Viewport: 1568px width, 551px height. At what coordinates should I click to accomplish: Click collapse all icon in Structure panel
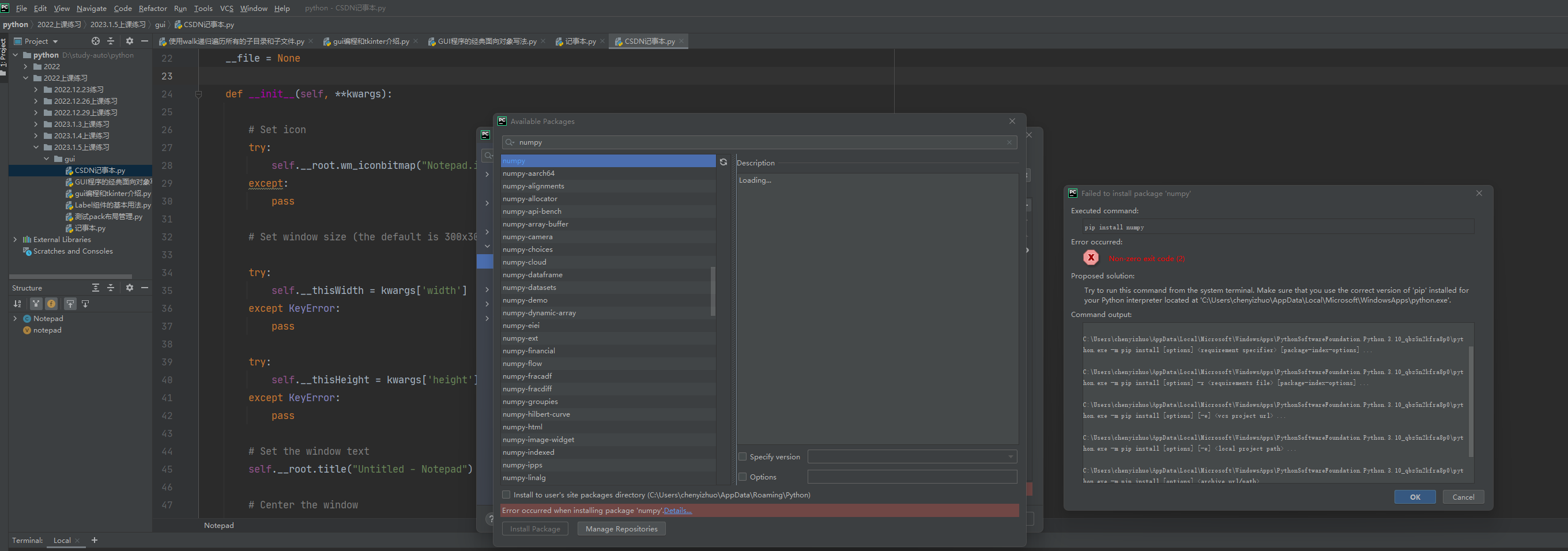pyautogui.click(x=111, y=288)
